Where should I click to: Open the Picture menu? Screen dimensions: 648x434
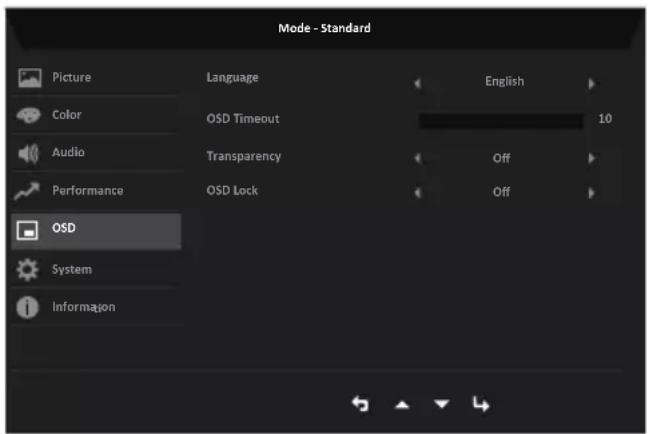click(96, 77)
